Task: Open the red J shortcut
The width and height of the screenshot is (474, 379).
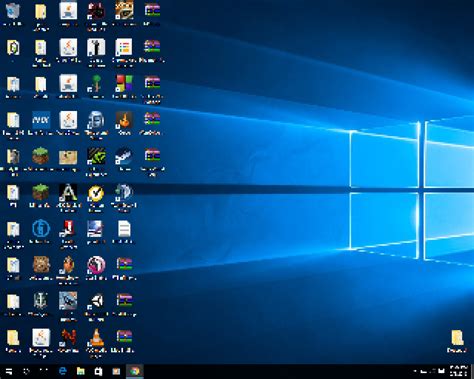Action: 68,229
